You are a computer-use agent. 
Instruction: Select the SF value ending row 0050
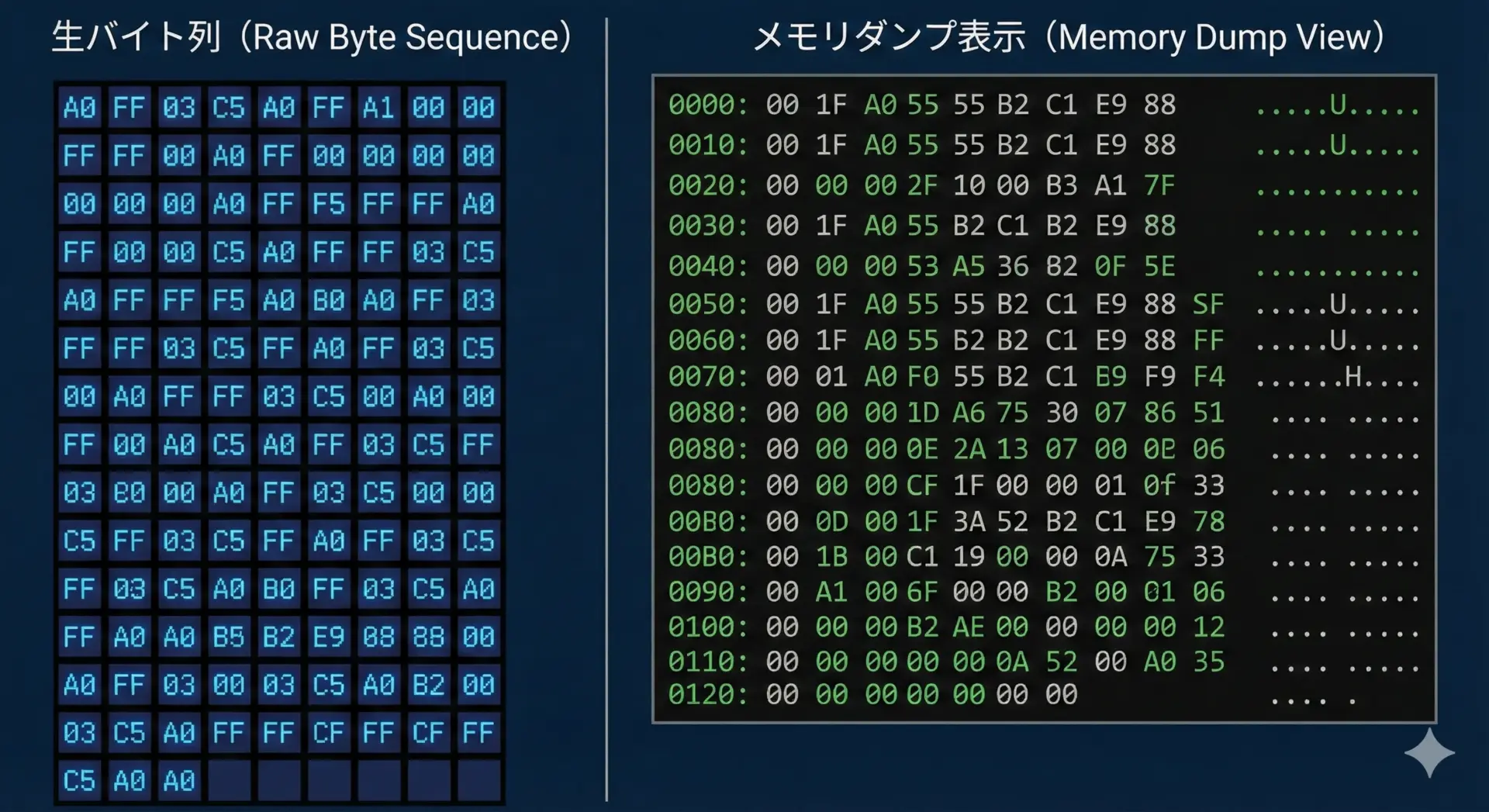tap(1208, 304)
